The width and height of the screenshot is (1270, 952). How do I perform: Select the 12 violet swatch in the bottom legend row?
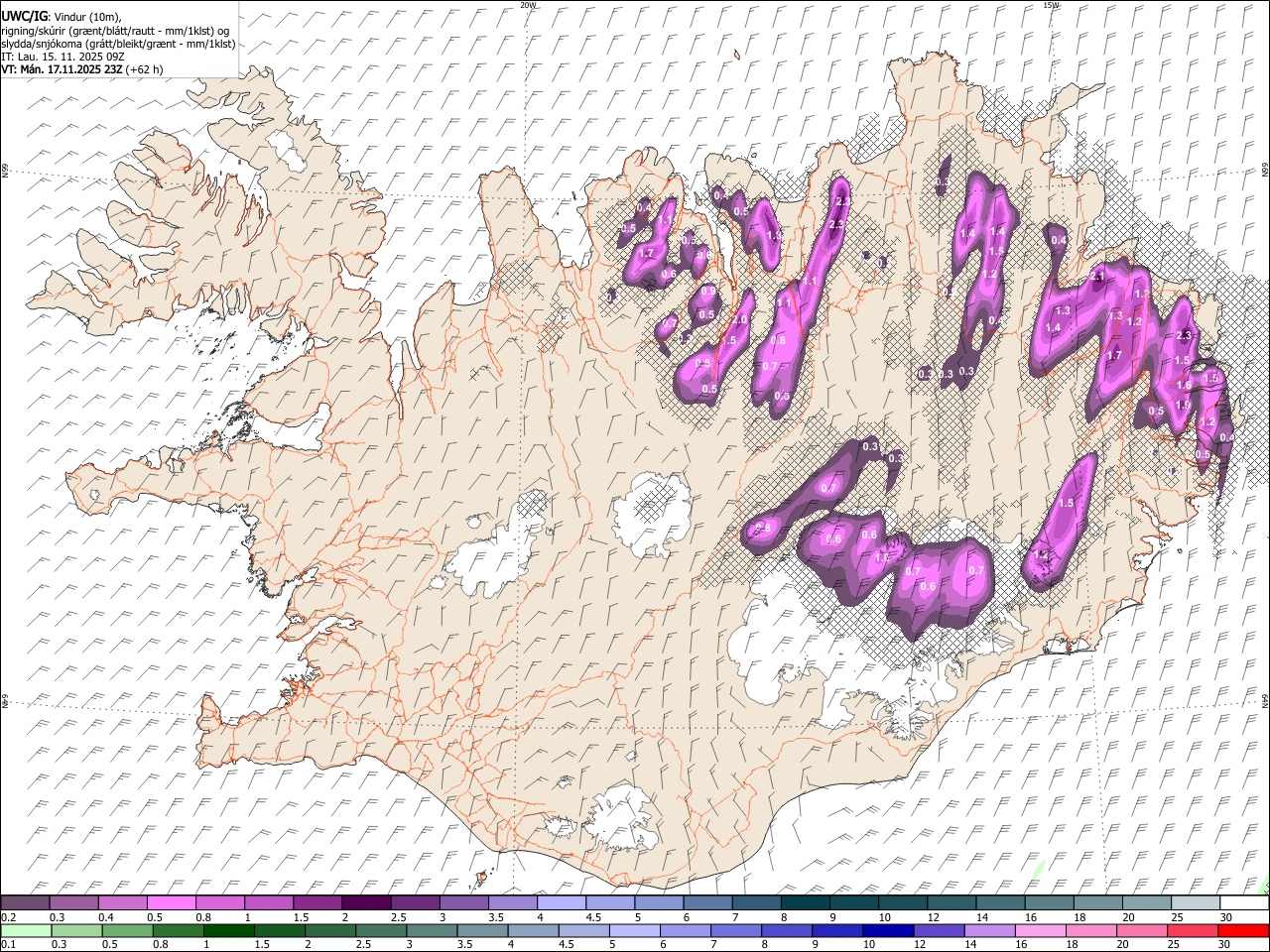click(x=940, y=931)
